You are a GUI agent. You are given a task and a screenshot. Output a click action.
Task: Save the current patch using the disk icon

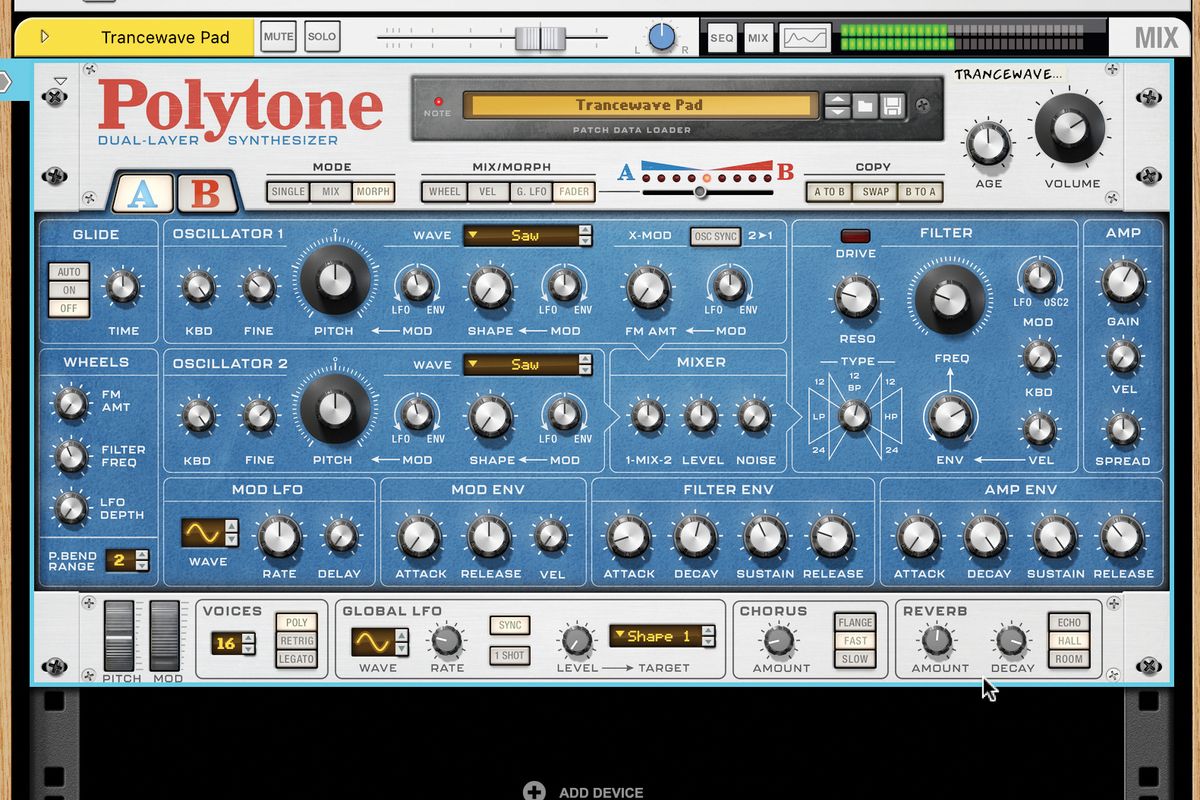tap(893, 104)
